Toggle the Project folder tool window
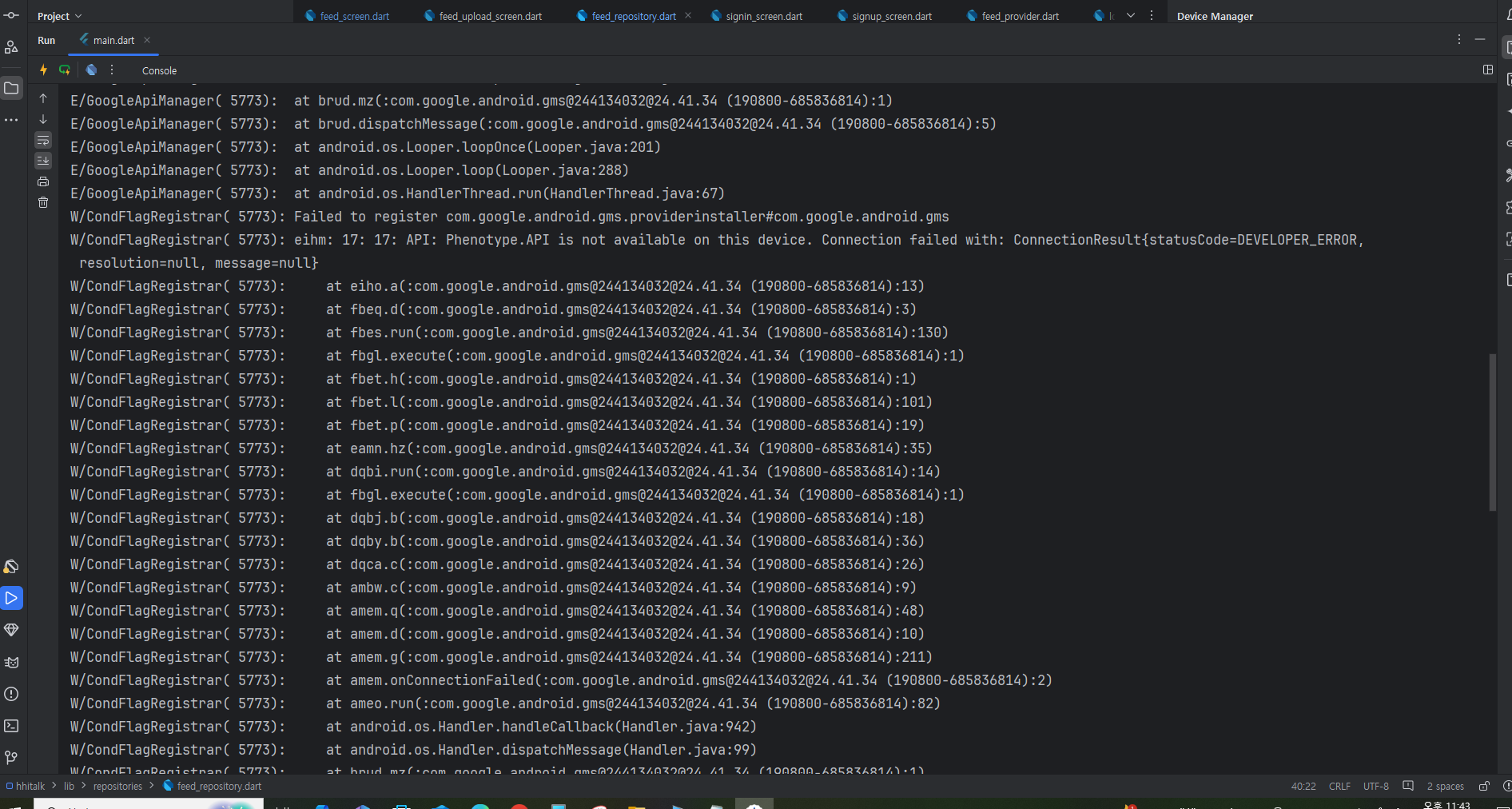Image resolution: width=1512 pixels, height=809 pixels. 11,88
